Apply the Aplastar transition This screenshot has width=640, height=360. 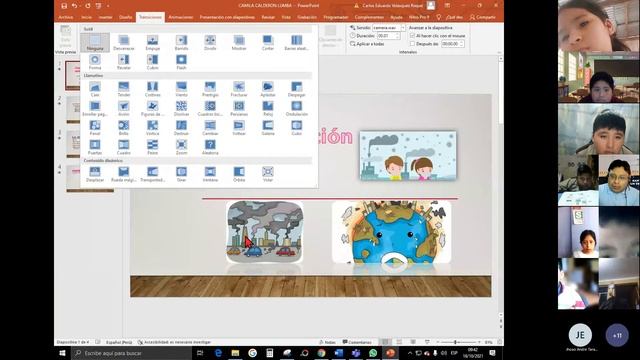[268, 89]
